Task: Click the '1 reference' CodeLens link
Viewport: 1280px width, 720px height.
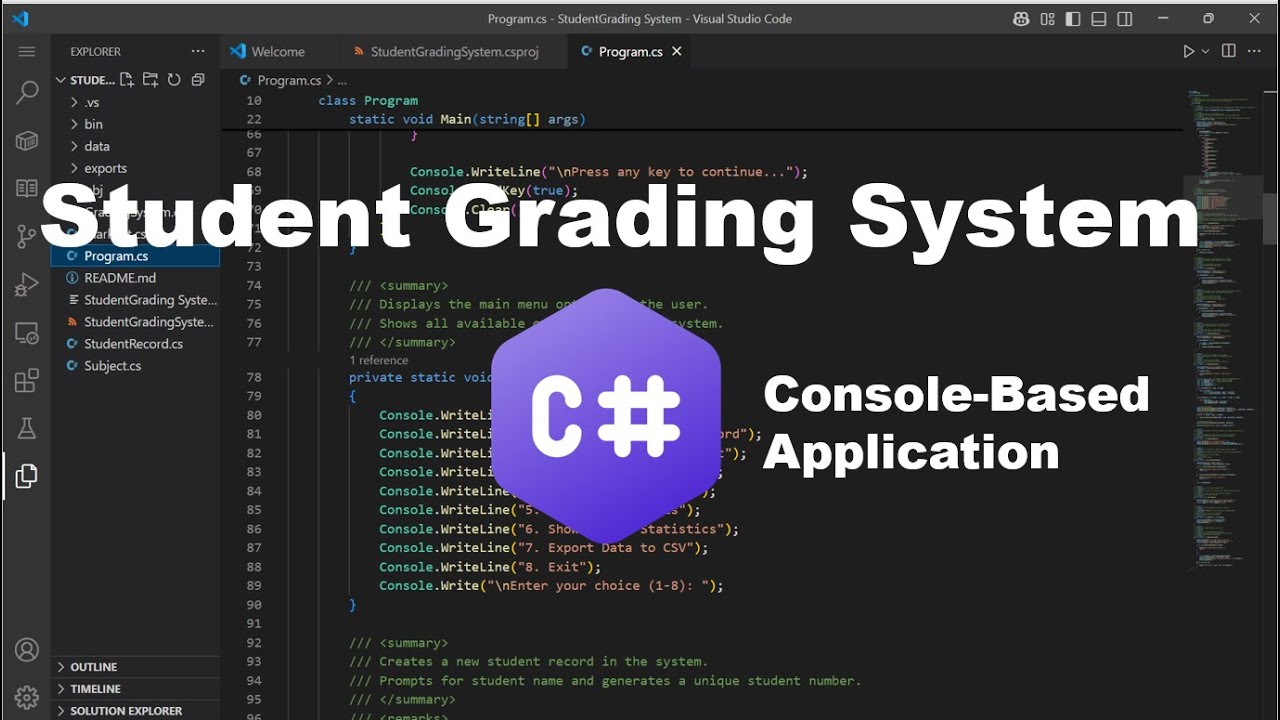Action: (379, 360)
